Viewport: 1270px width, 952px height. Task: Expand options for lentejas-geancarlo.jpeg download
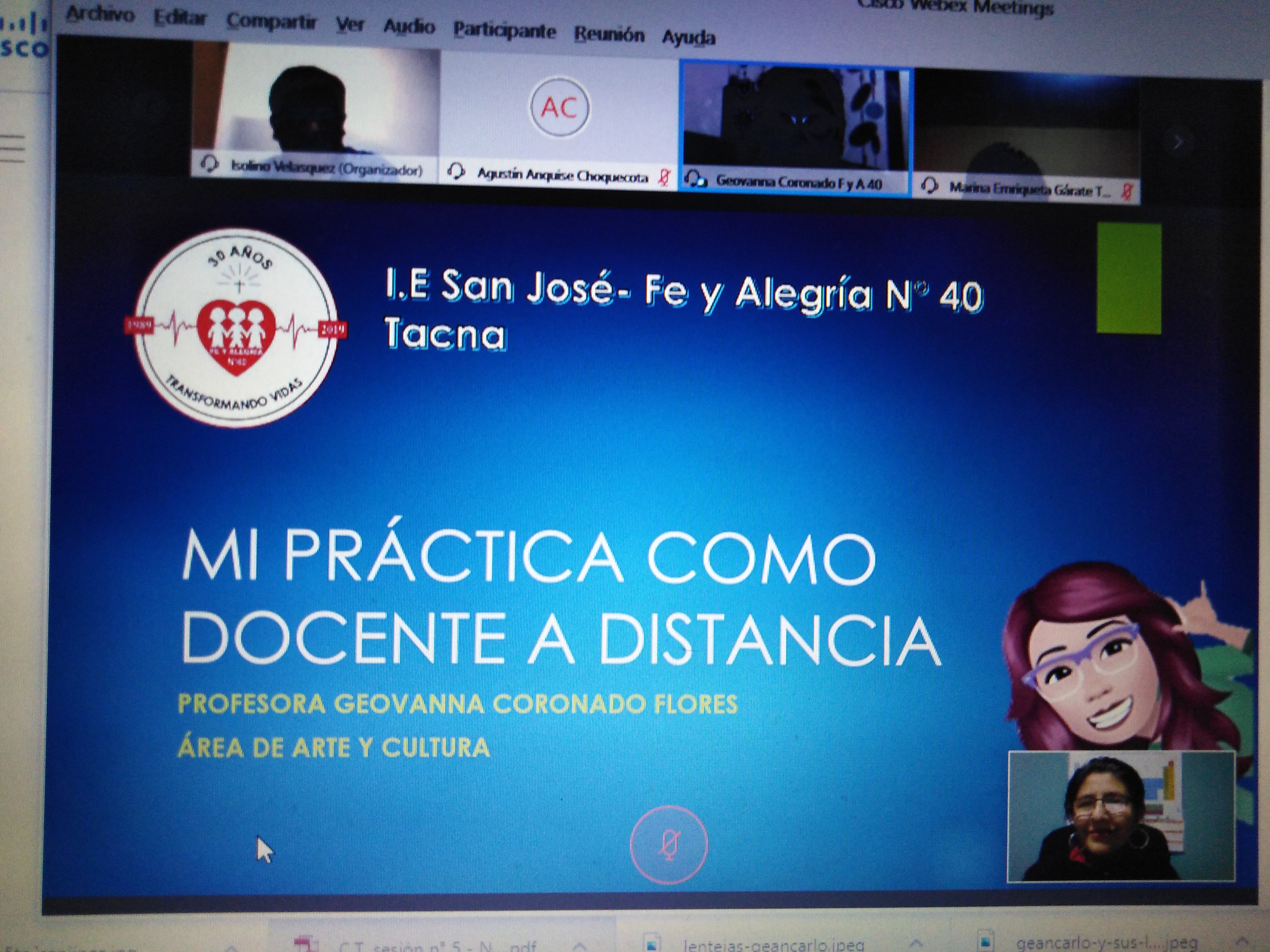[916, 942]
